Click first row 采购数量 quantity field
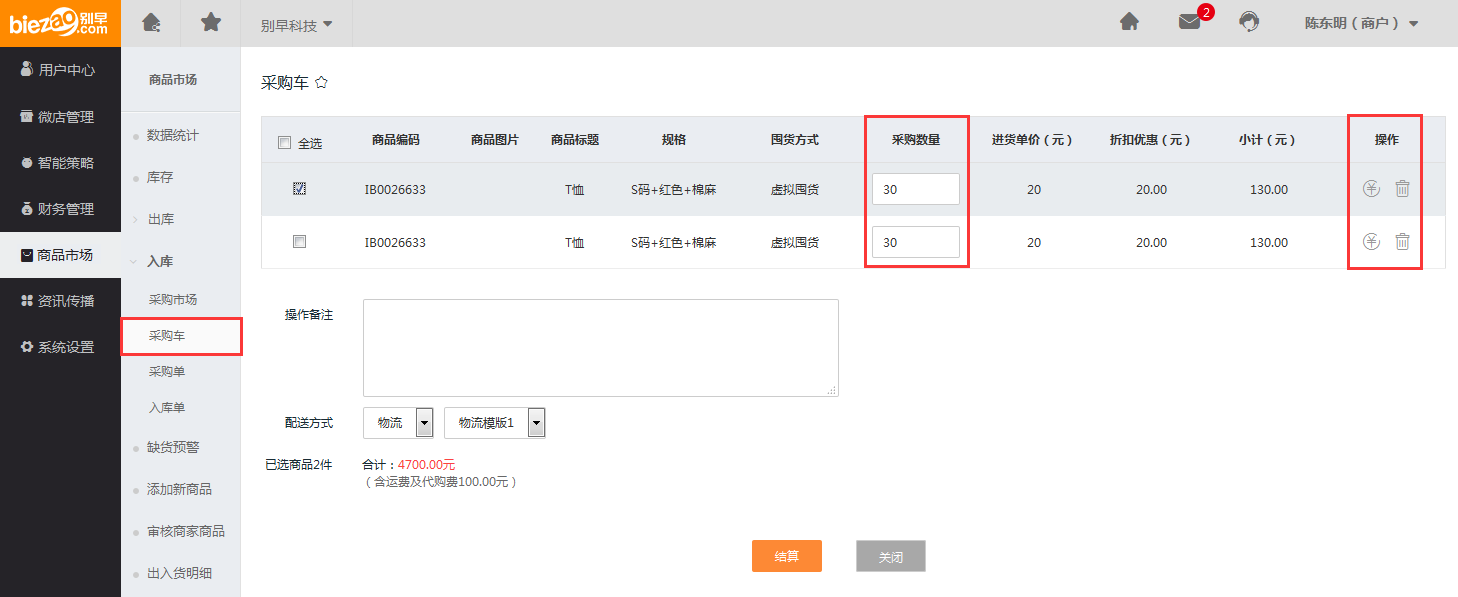The image size is (1458, 597). (x=916, y=189)
